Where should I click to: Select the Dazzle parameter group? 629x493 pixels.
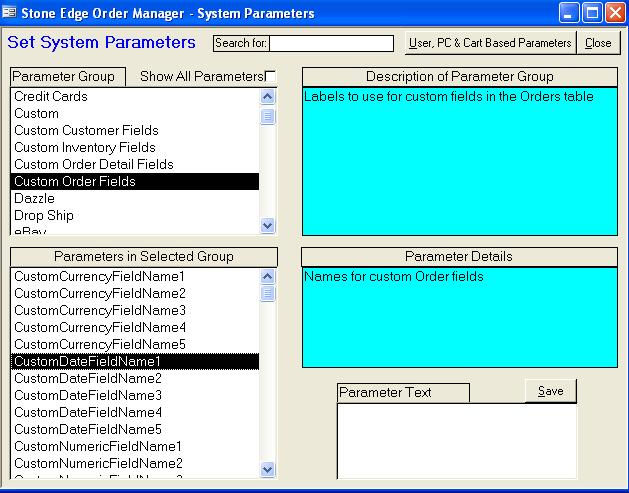(135, 199)
